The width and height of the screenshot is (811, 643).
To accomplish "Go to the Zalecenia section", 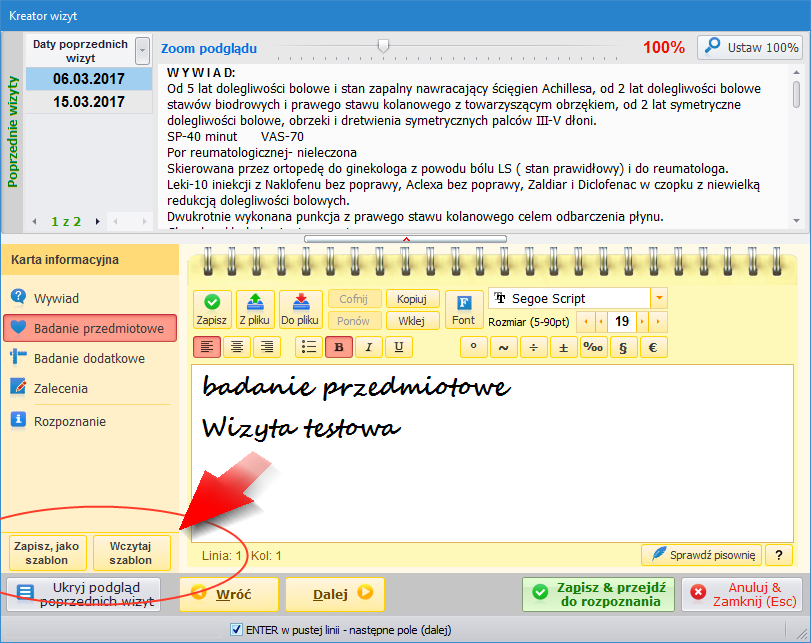I will (61, 388).
